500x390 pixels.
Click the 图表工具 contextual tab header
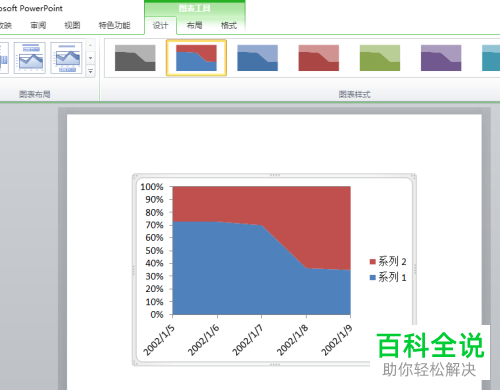pyautogui.click(x=195, y=8)
